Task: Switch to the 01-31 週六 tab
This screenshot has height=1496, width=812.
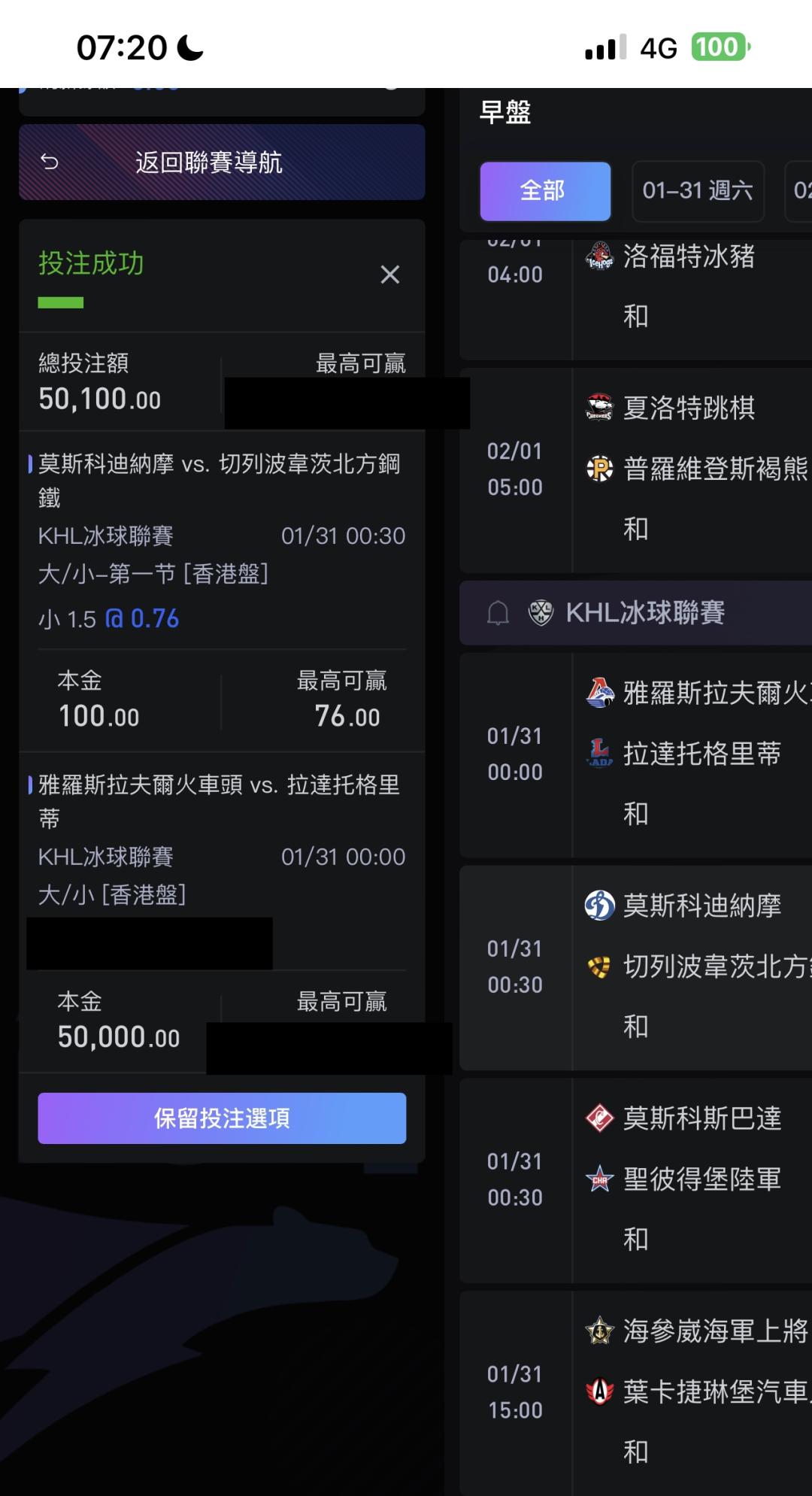Action: 698,191
